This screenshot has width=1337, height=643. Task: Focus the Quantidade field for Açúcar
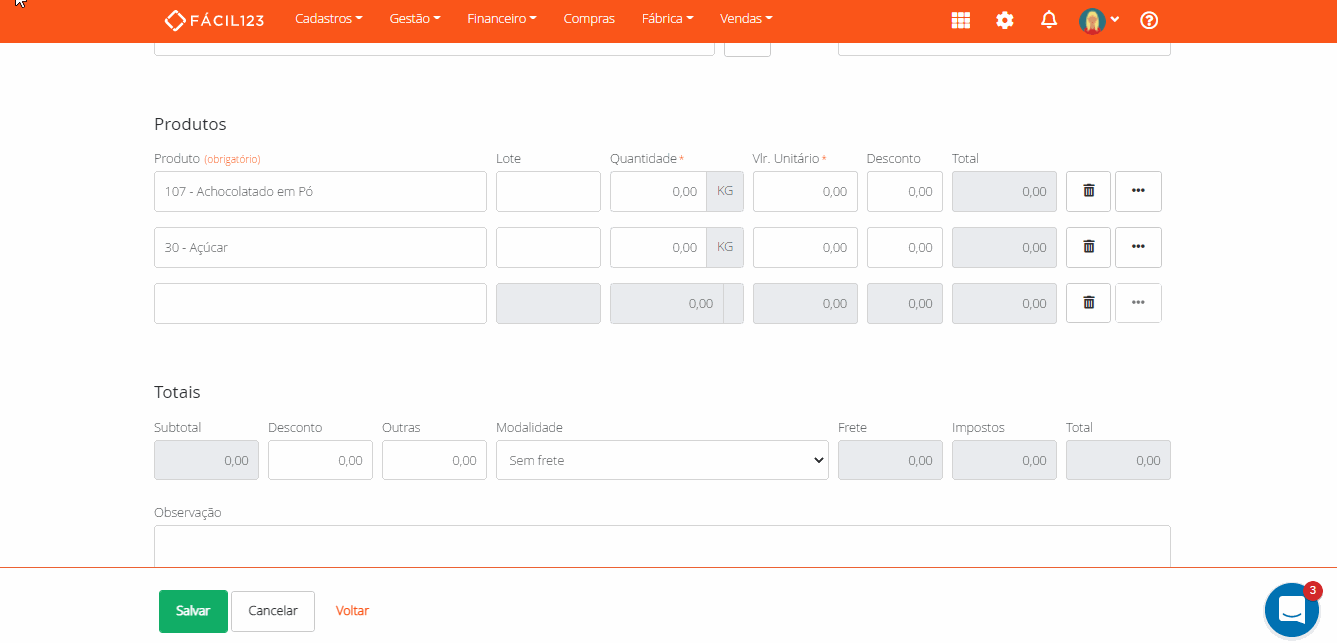tap(658, 247)
